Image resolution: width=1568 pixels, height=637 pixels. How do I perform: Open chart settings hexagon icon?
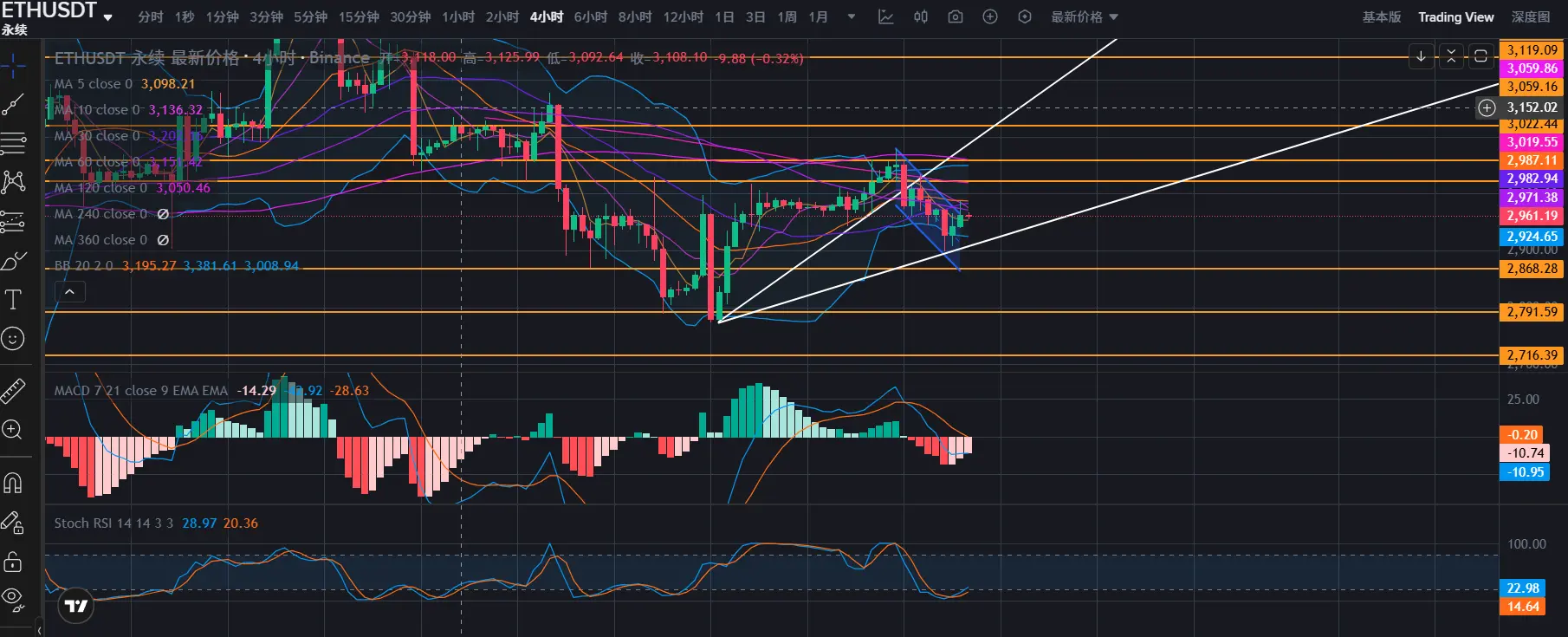point(1025,17)
